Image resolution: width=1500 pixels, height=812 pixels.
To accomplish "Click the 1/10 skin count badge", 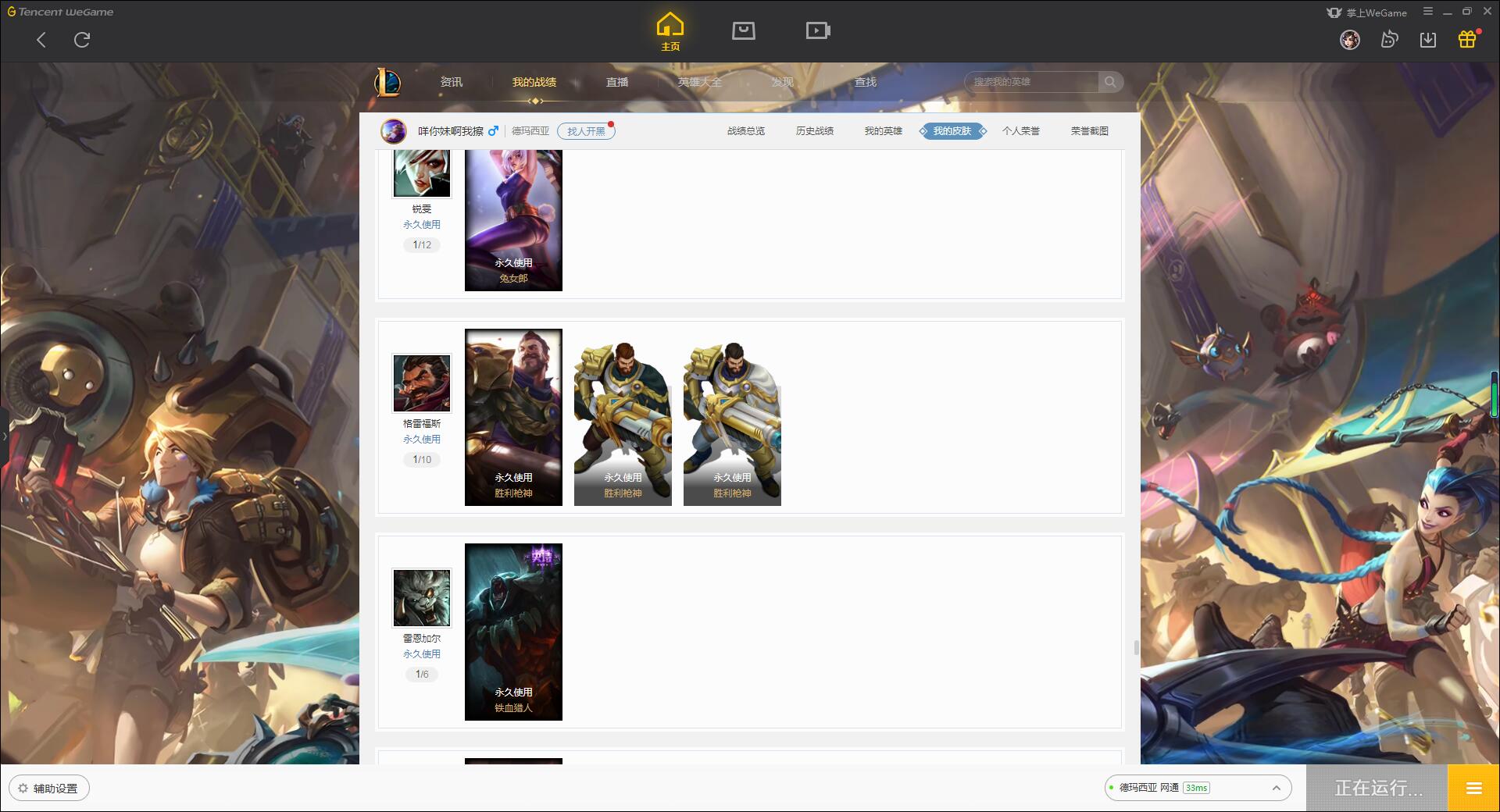I will tap(422, 460).
